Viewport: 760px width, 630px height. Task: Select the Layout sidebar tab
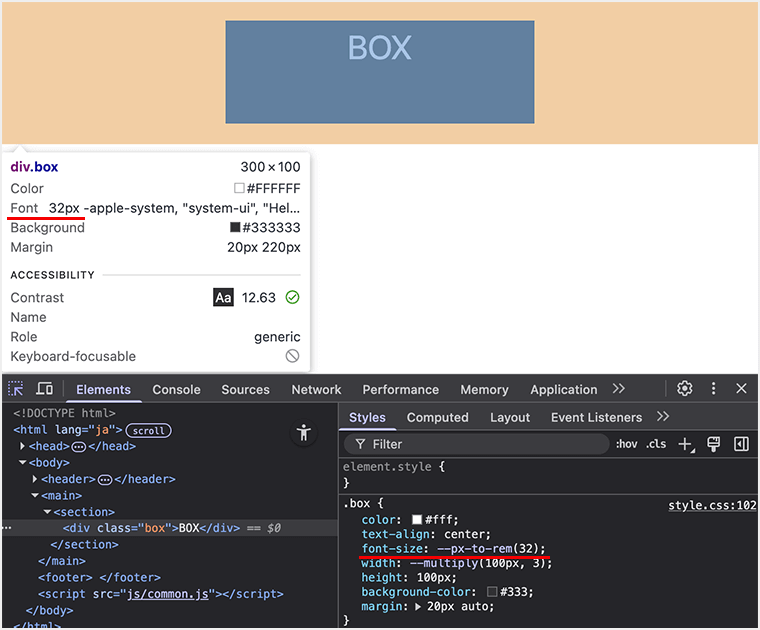pyautogui.click(x=510, y=417)
